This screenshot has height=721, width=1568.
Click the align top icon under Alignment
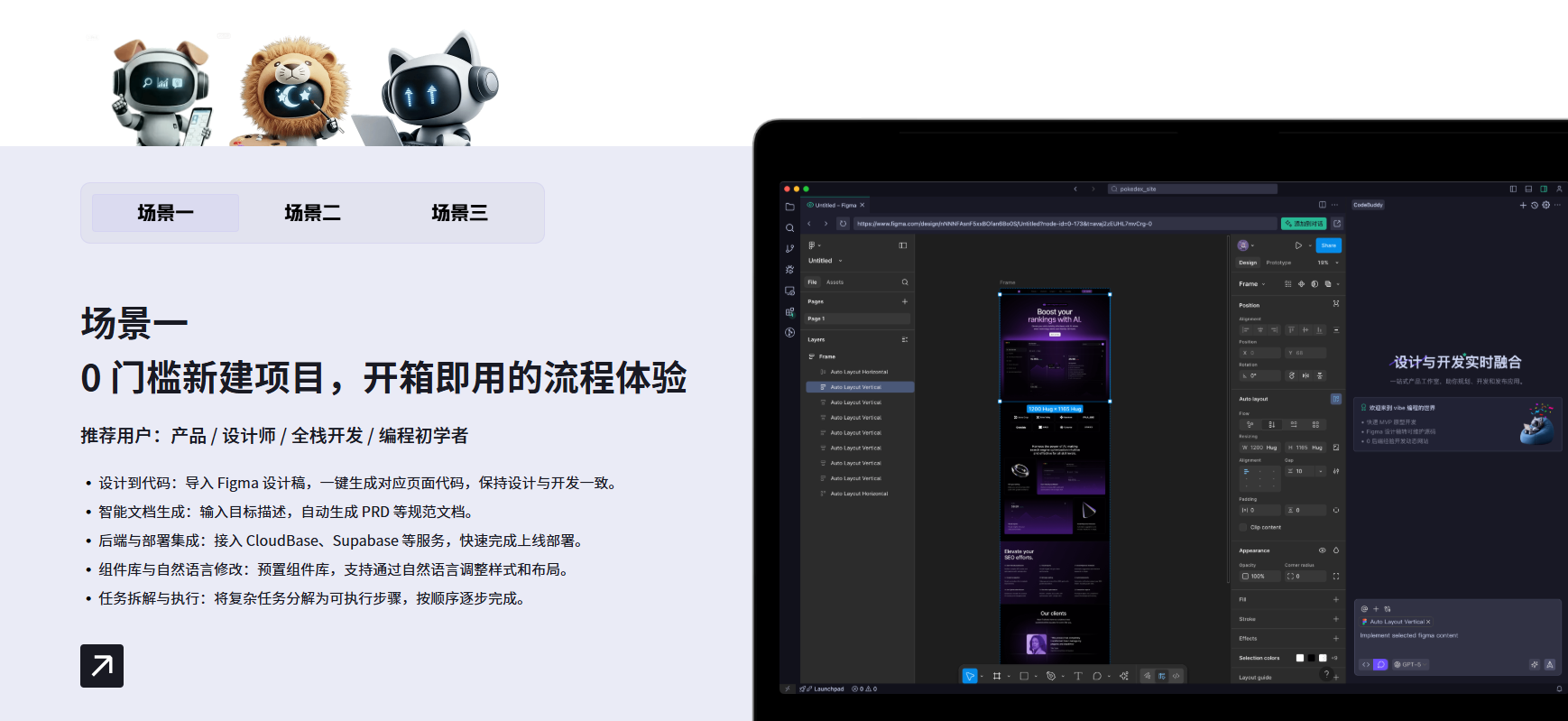pyautogui.click(x=1291, y=329)
